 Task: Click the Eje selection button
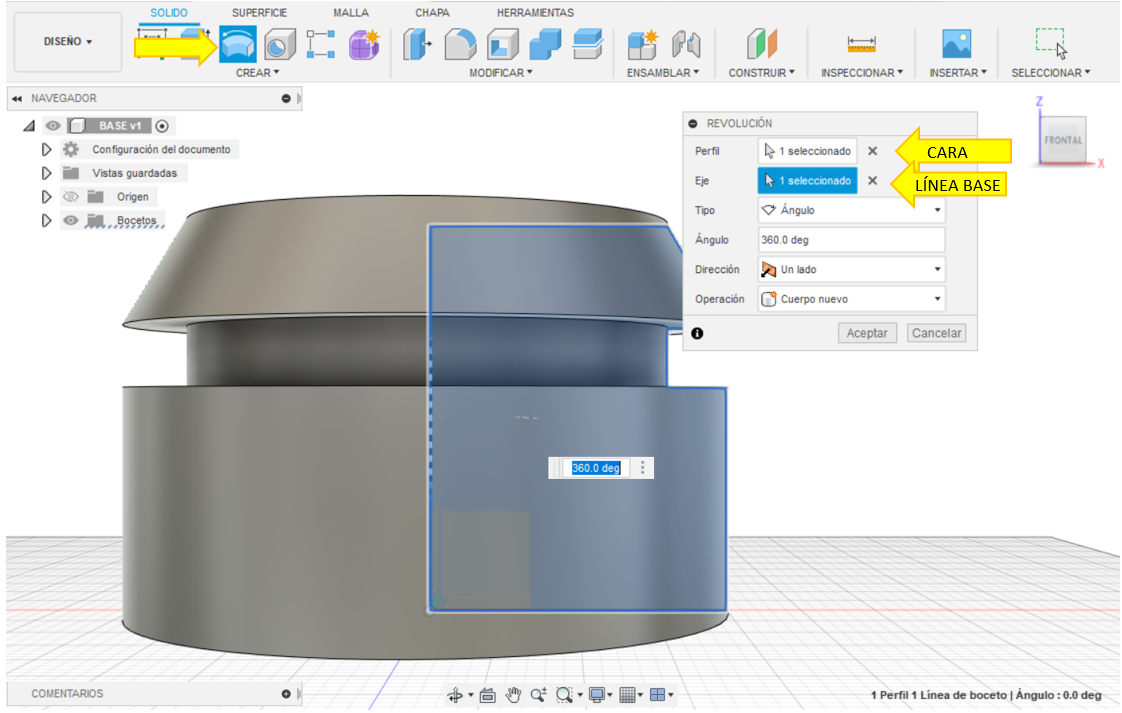807,181
